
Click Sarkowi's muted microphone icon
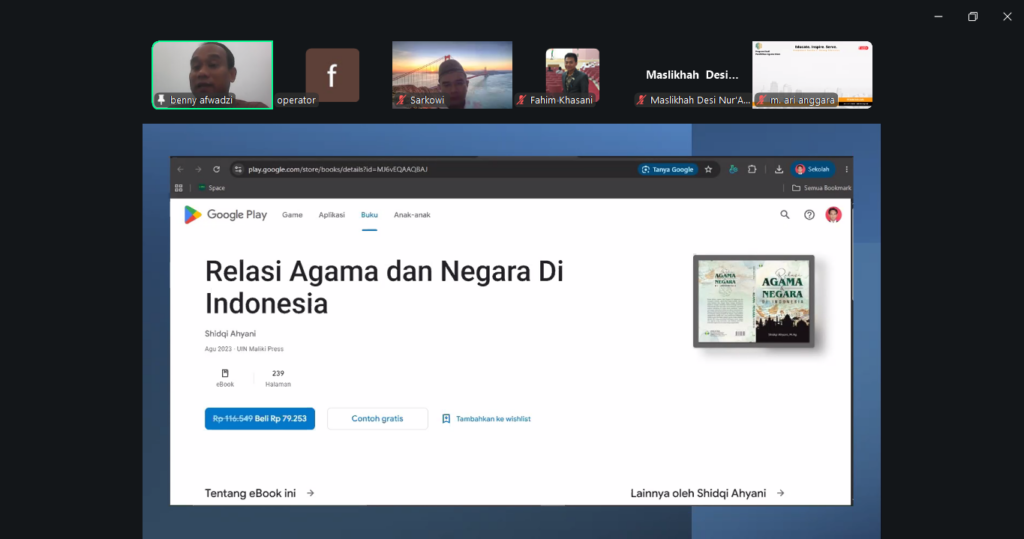pos(402,100)
